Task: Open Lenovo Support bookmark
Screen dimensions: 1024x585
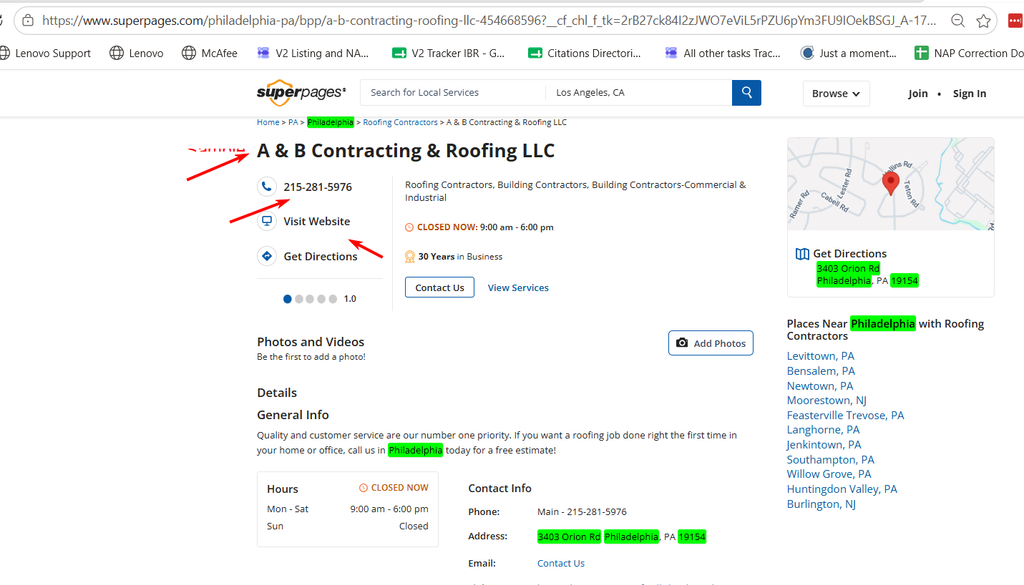Action: pyautogui.click(x=46, y=53)
